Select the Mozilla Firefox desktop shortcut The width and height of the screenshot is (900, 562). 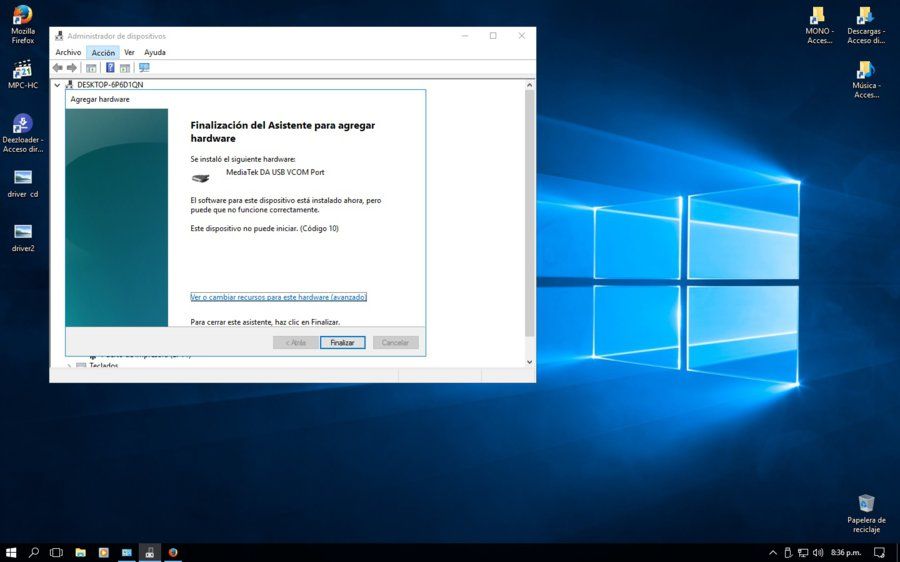coord(22,25)
